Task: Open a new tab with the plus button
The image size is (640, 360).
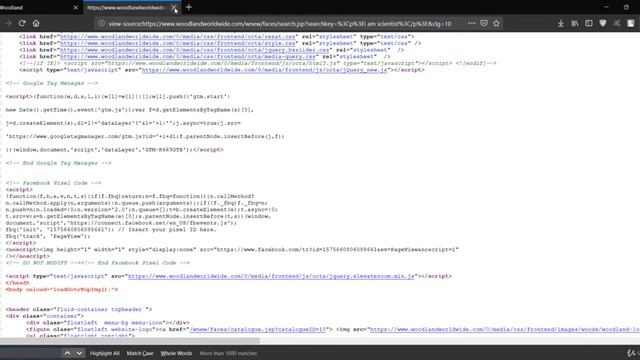Action: [x=189, y=7]
